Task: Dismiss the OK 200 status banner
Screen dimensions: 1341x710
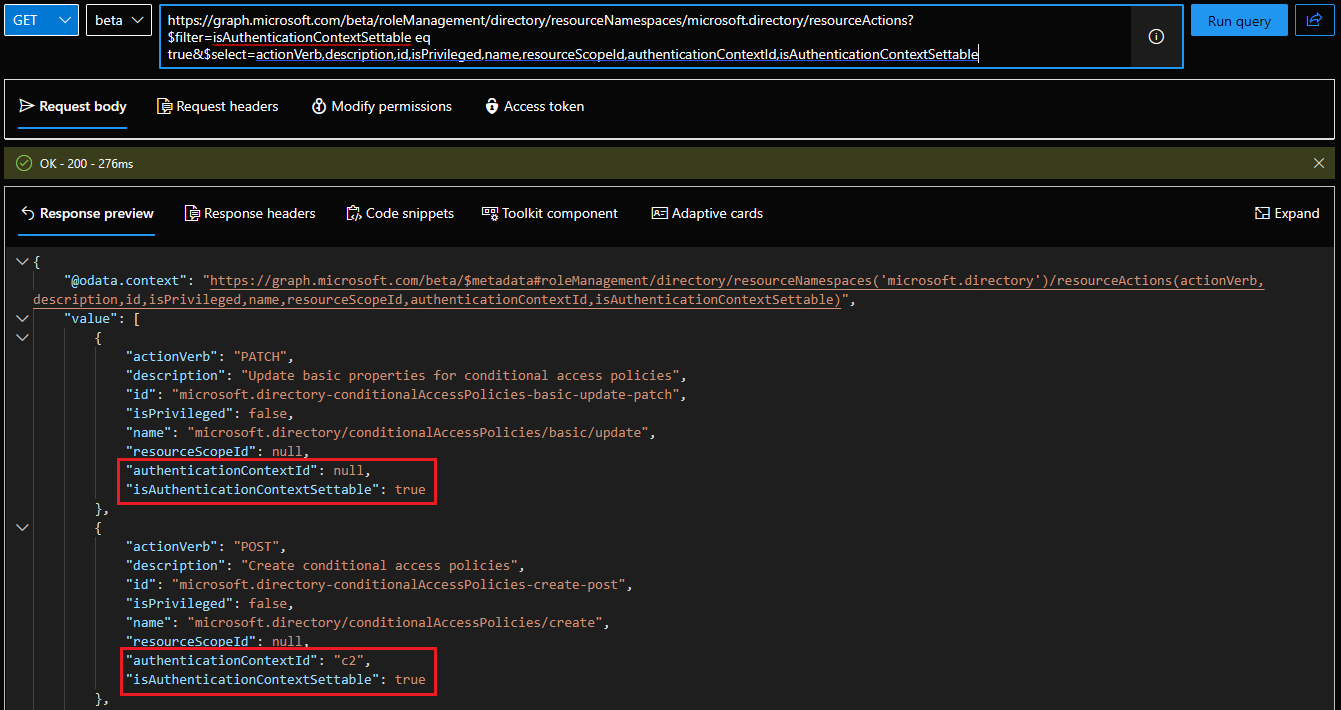Action: coord(1318,163)
